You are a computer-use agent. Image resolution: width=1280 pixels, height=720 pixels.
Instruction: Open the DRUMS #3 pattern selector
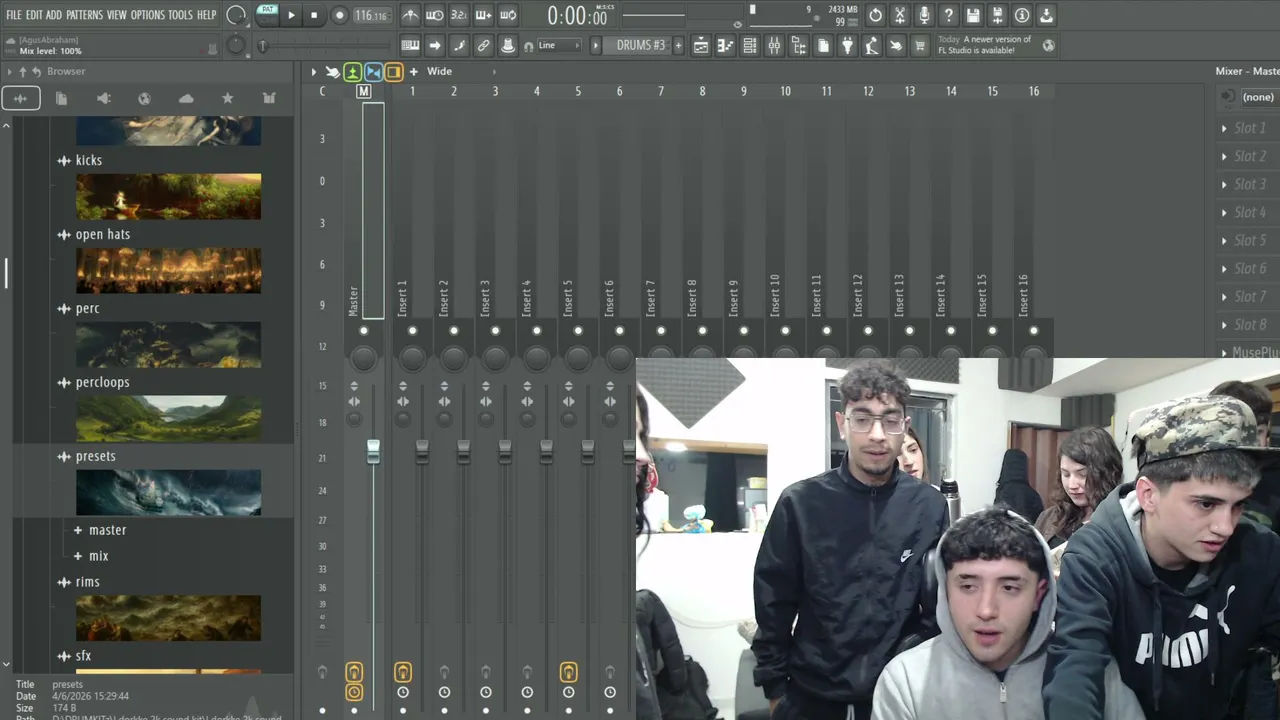coord(639,45)
